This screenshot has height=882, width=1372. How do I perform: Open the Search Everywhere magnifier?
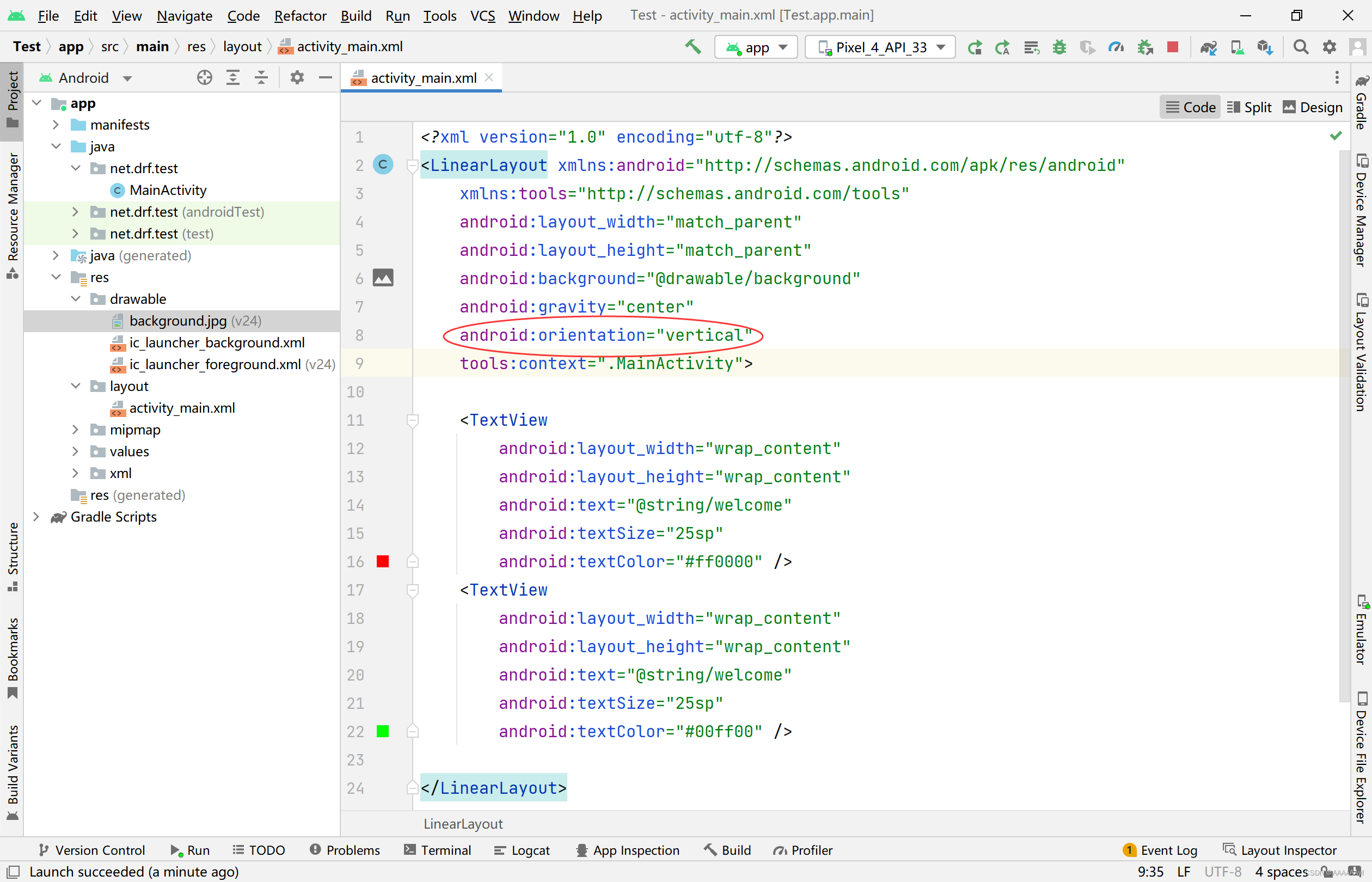(1301, 47)
